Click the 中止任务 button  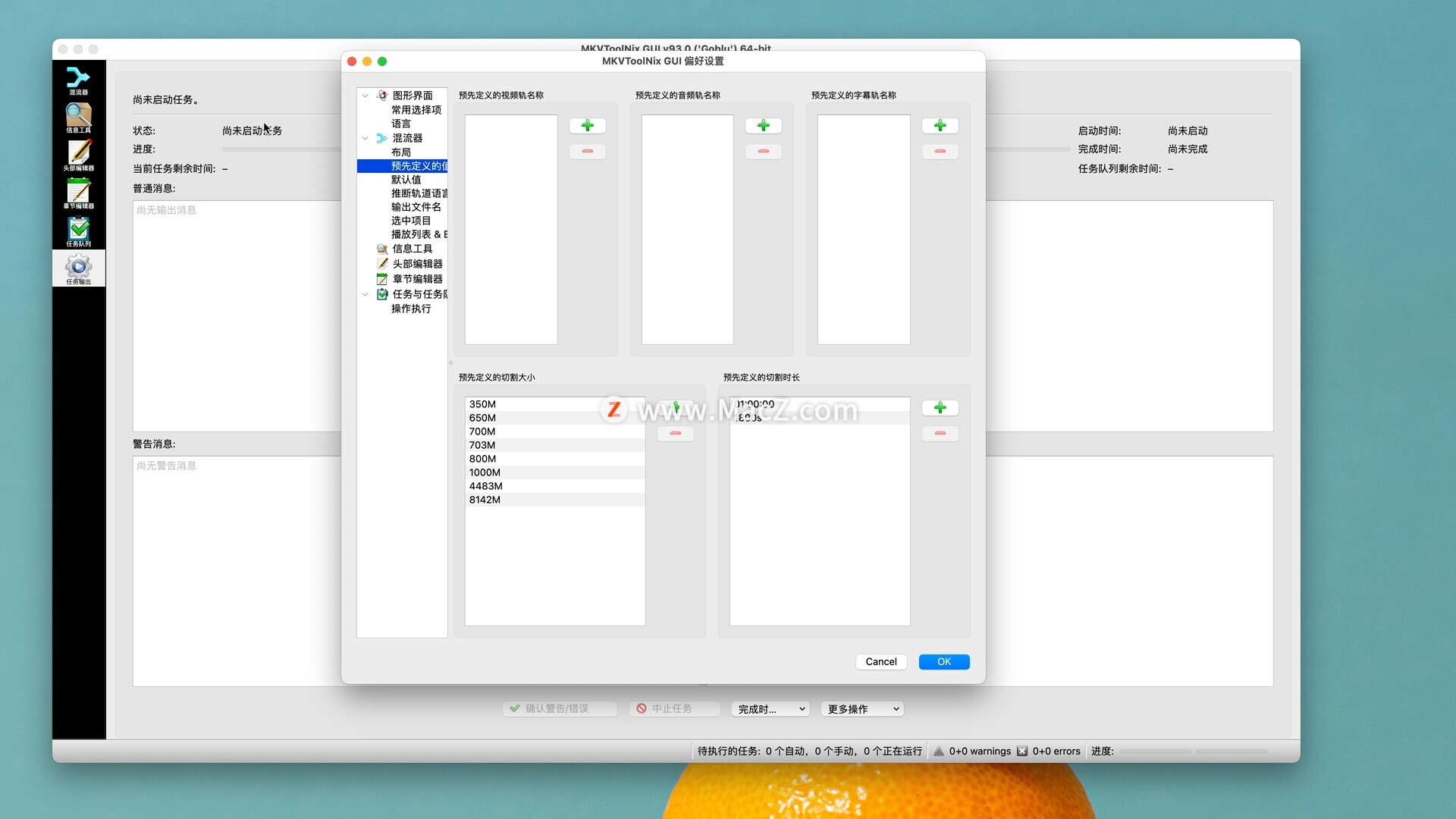pos(674,709)
